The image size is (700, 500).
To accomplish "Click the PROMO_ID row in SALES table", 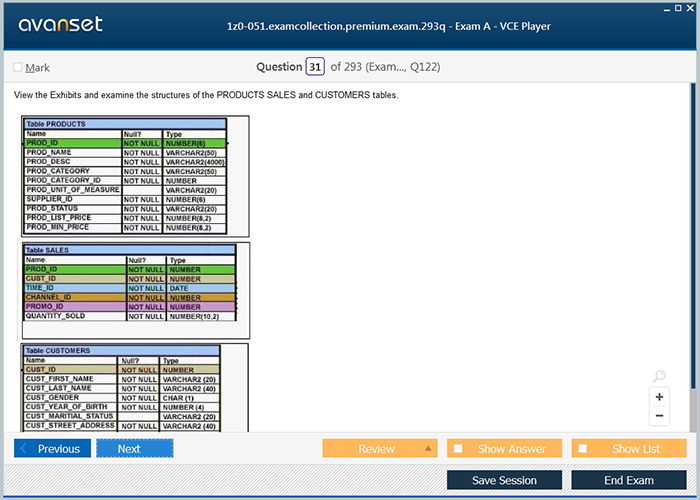I will point(129,307).
